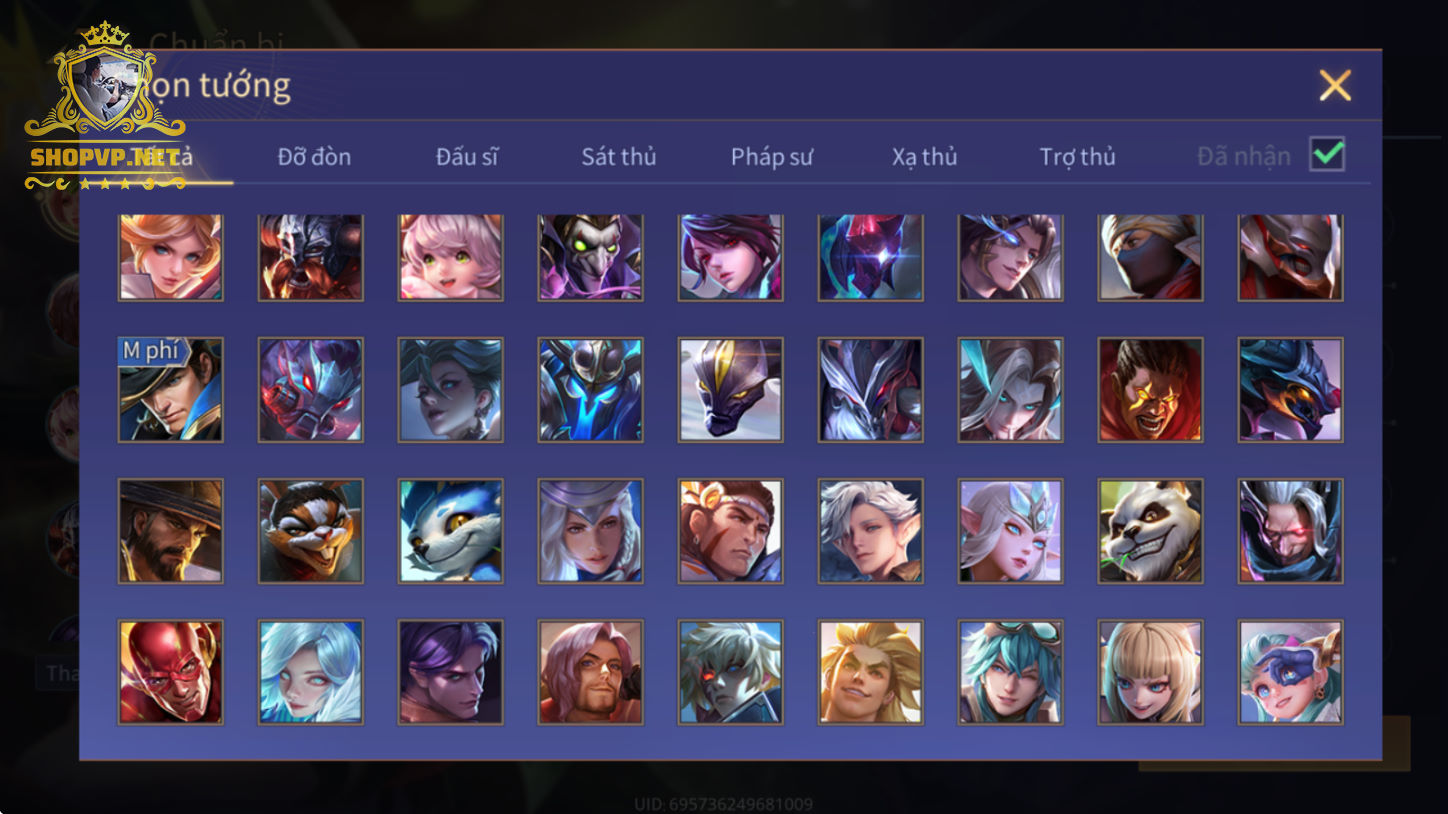Image resolution: width=1448 pixels, height=814 pixels.
Task: Select the blonde bob-haired girl hero
Action: point(1151,672)
